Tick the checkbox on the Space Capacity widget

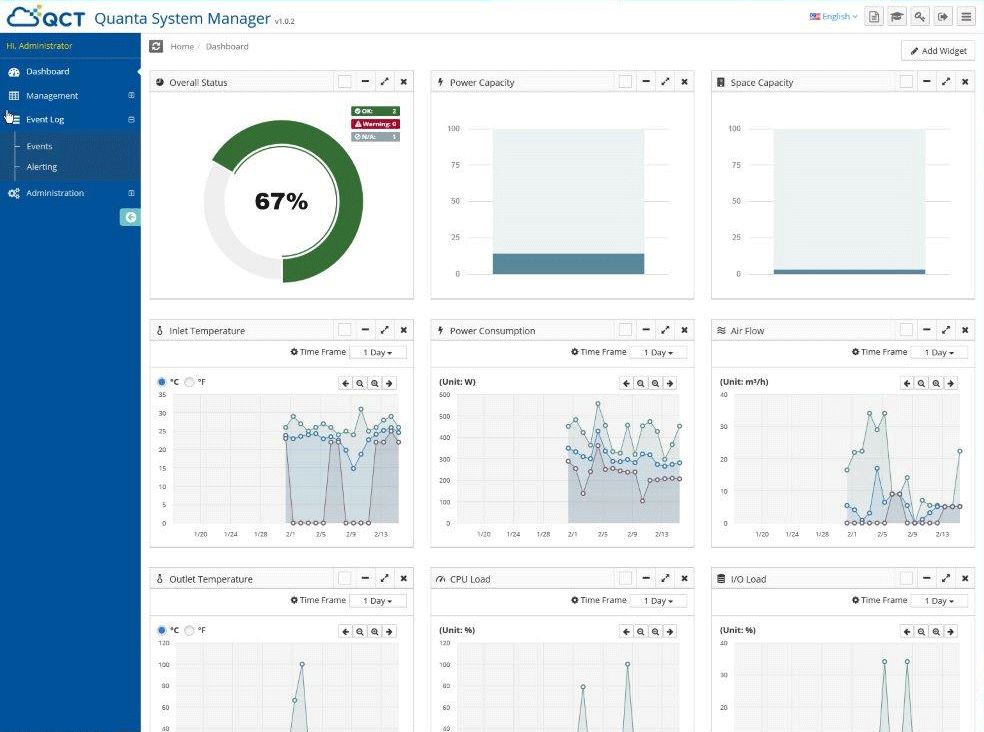[906, 82]
